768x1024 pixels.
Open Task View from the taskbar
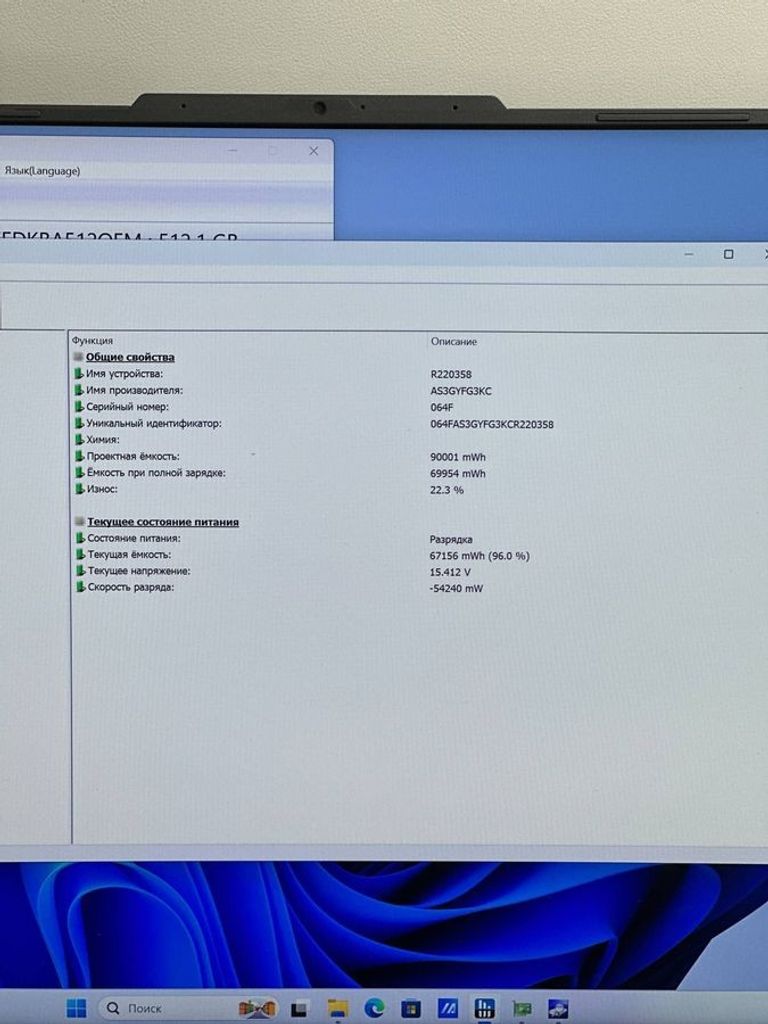coord(298,1008)
